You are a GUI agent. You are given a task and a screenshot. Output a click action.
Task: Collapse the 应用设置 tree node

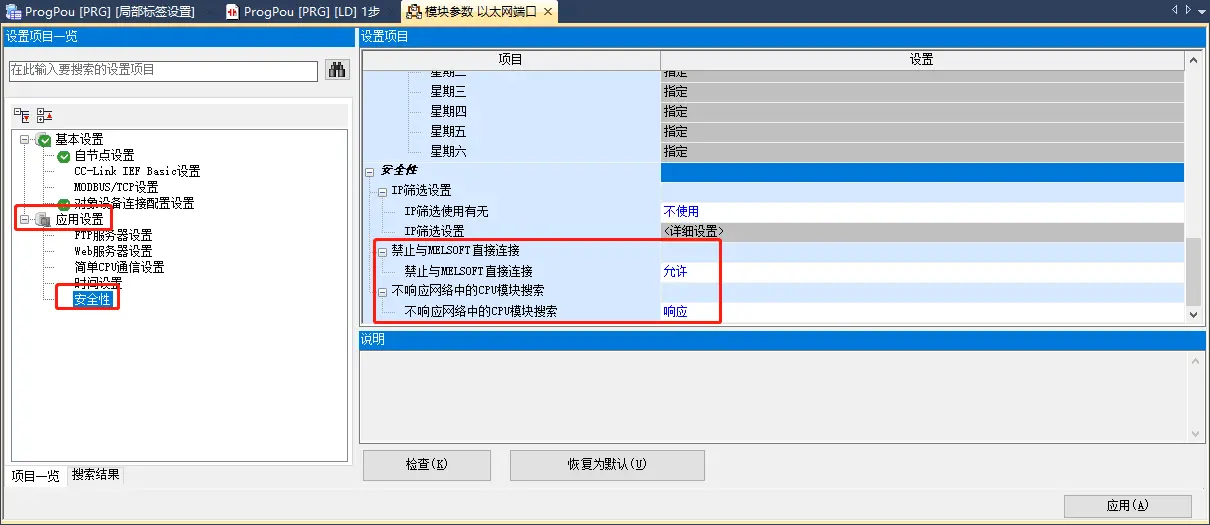[24, 219]
